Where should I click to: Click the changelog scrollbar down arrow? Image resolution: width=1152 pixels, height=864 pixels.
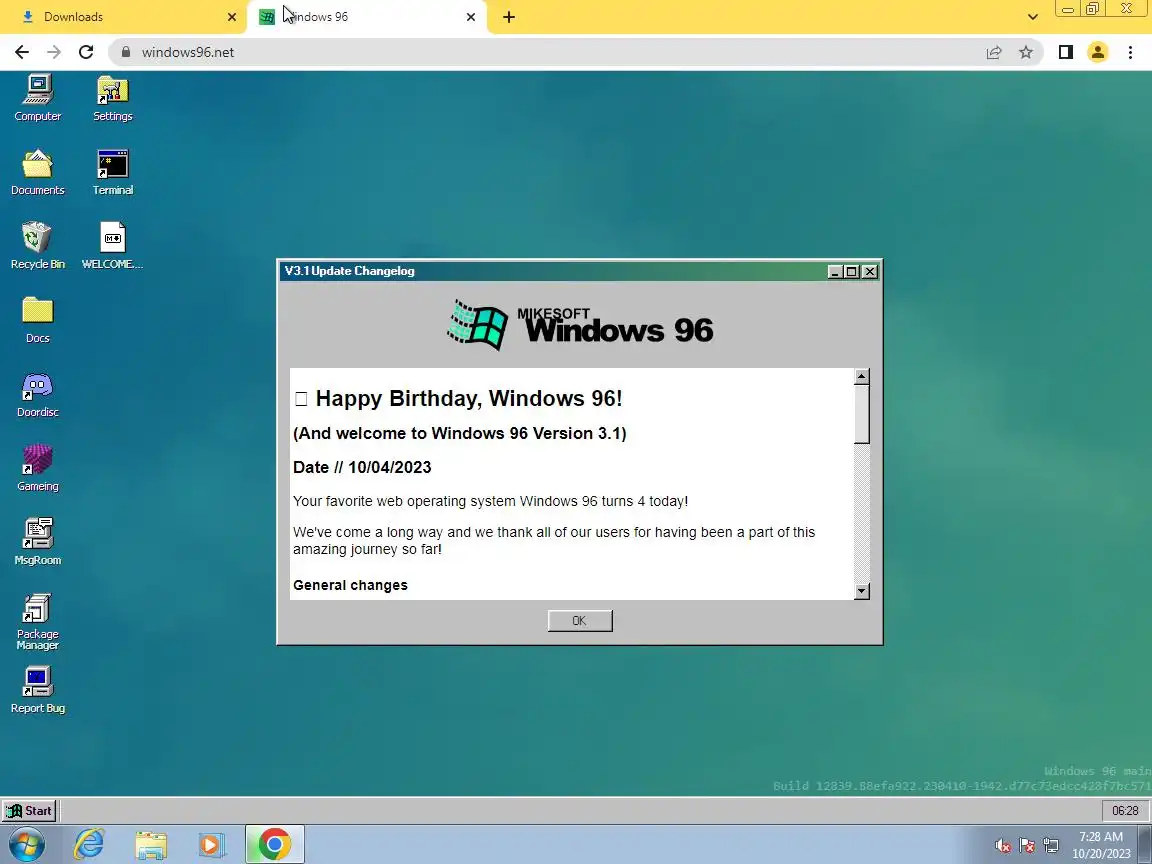(x=862, y=591)
